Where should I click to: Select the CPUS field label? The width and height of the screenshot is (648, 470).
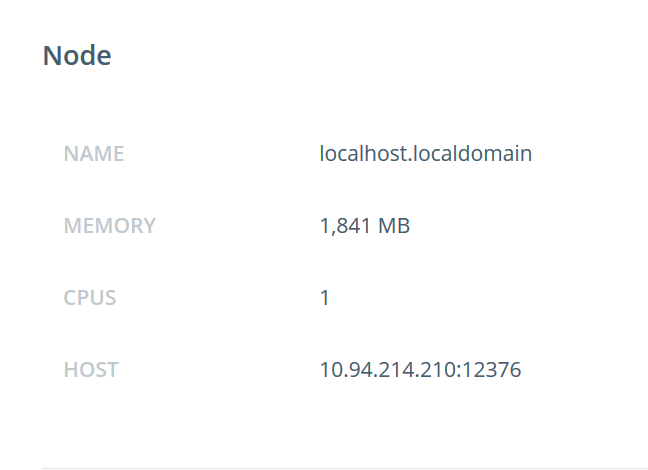[90, 298]
